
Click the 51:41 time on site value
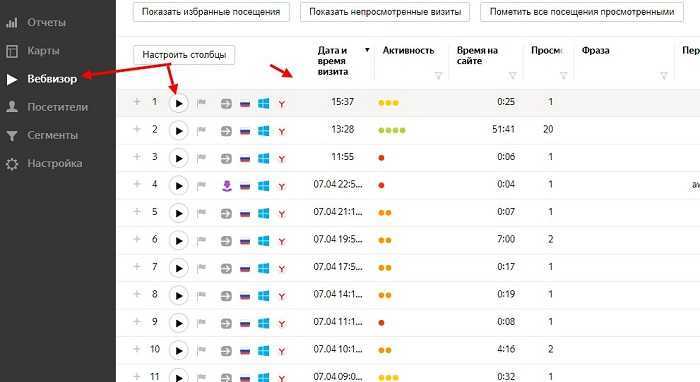coord(503,129)
